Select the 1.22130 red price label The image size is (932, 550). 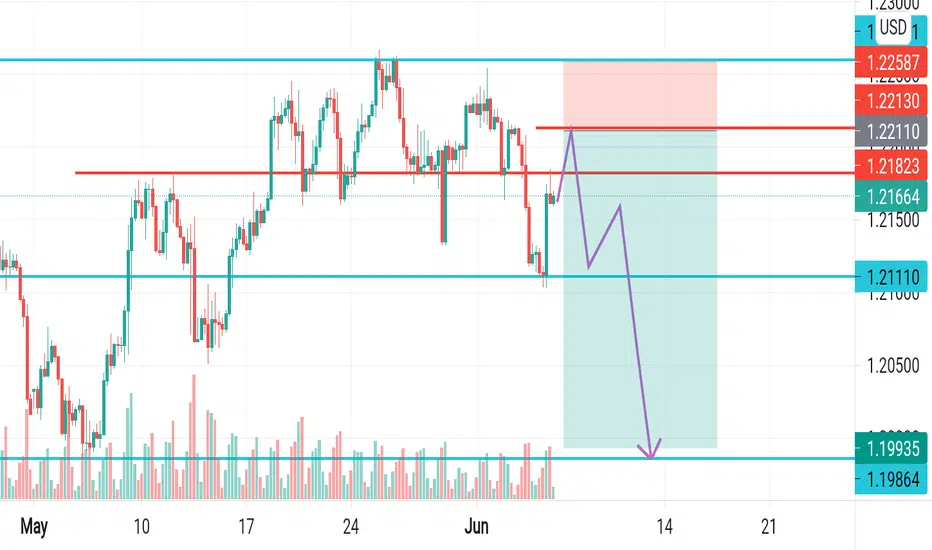point(891,100)
